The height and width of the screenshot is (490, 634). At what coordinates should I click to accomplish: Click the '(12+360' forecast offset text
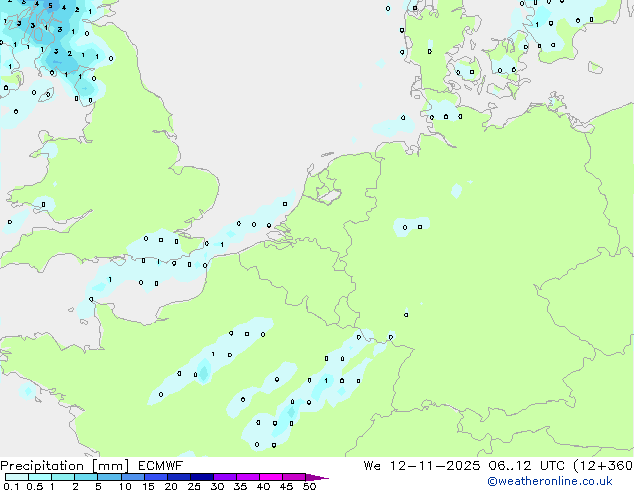tap(599, 465)
